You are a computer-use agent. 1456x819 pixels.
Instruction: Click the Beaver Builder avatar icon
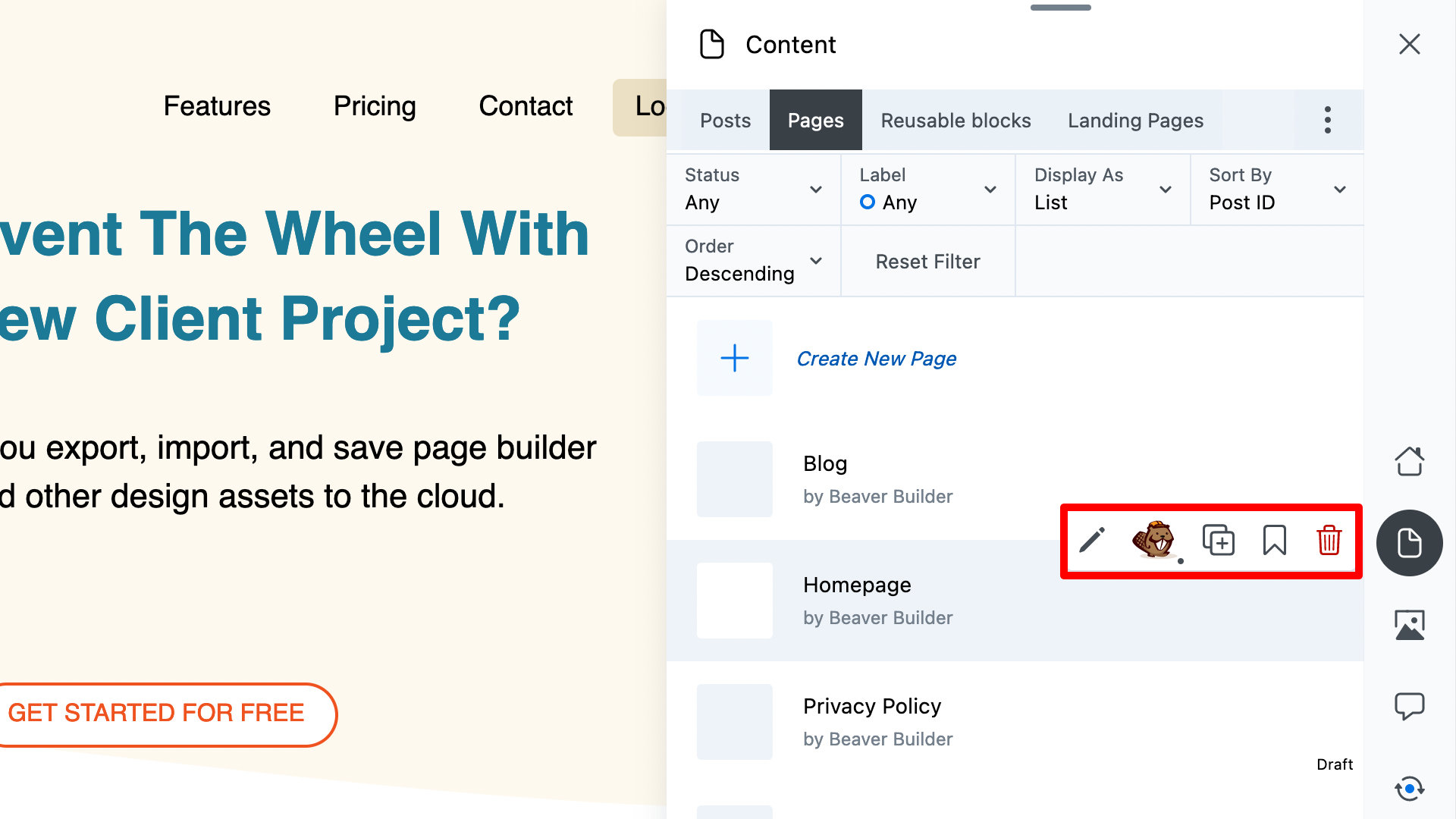[x=1156, y=540]
